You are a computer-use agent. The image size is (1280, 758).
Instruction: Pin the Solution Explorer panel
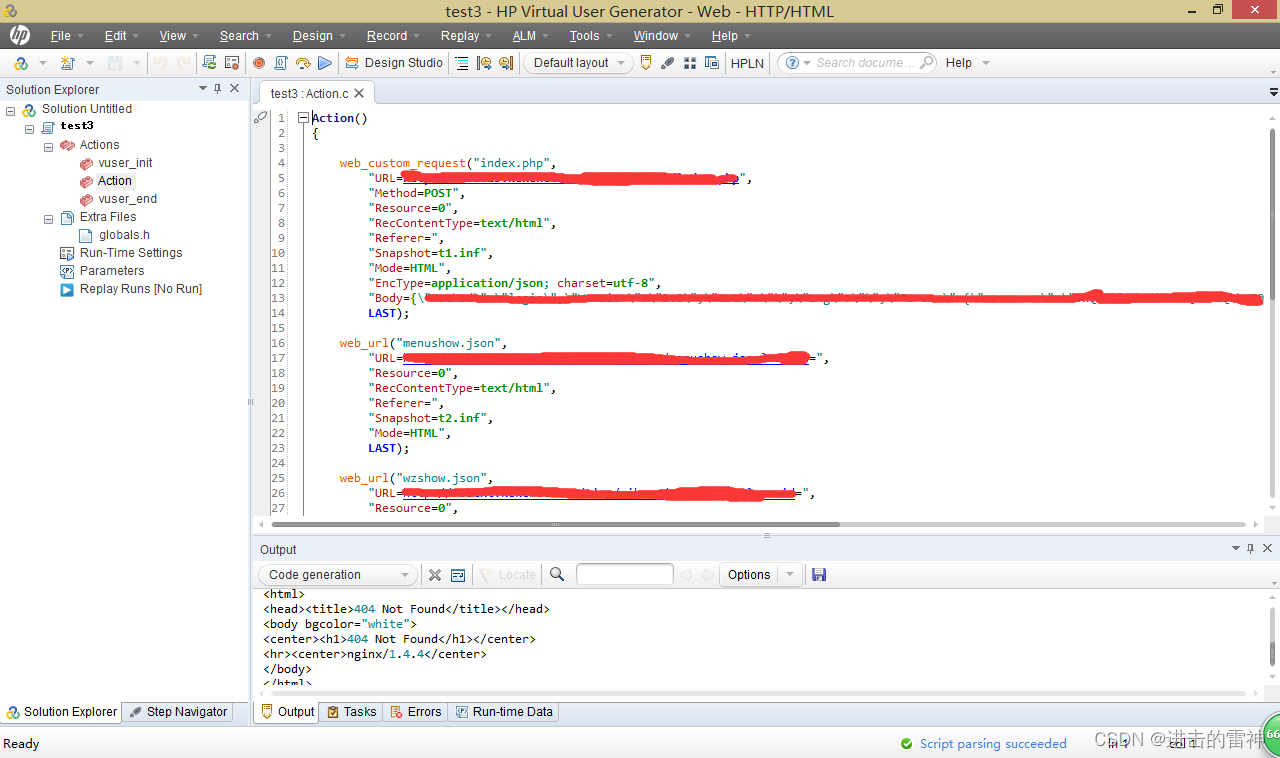[x=218, y=89]
